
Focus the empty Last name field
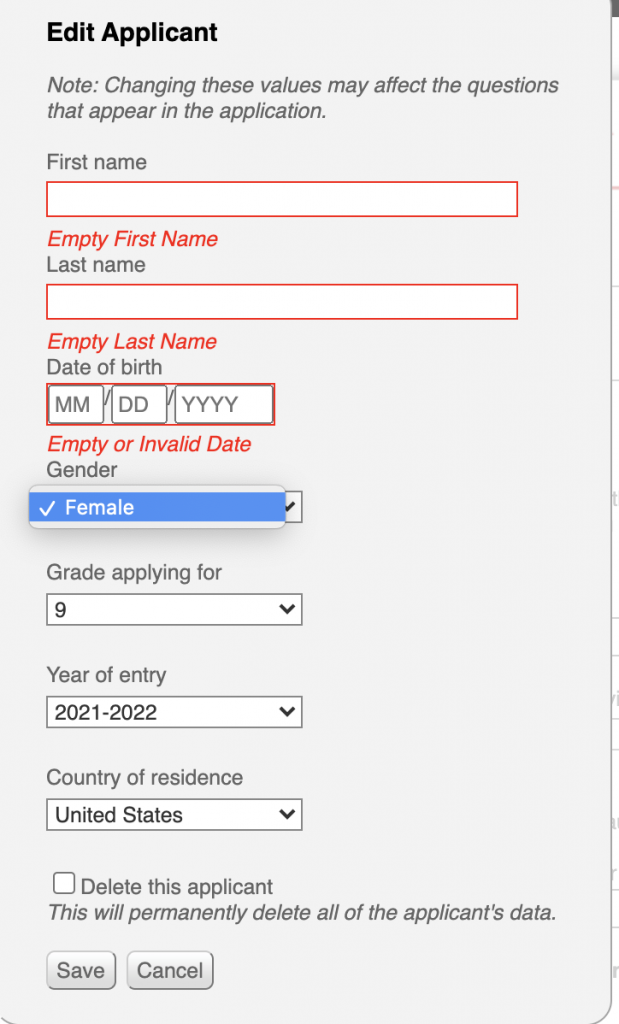point(282,302)
